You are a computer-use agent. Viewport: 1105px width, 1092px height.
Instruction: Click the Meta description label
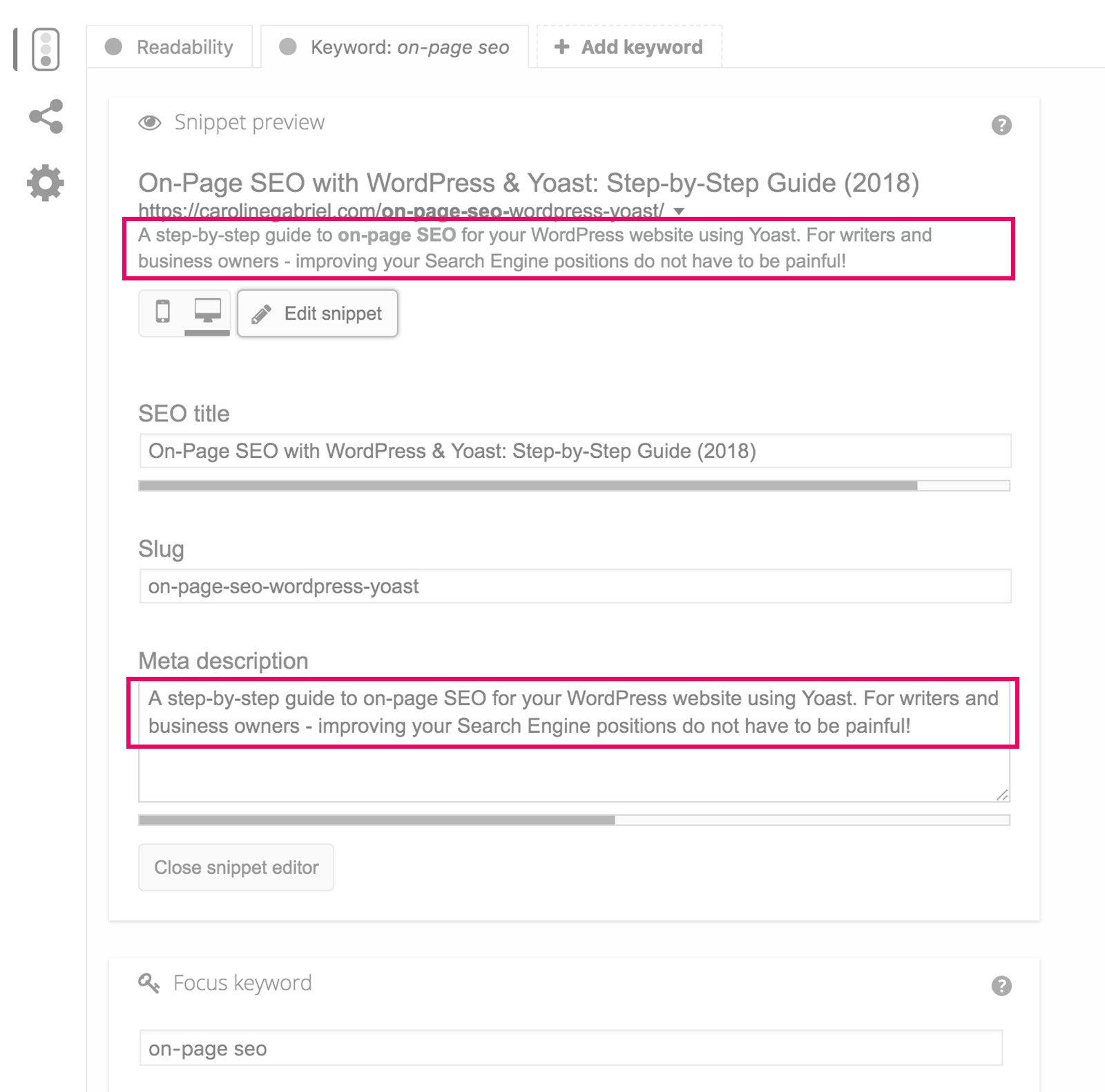(x=223, y=661)
